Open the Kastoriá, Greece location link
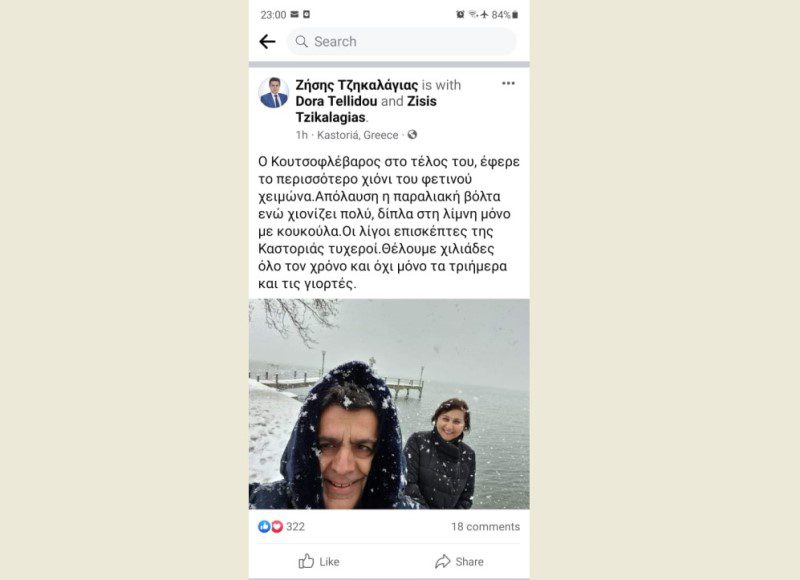 click(358, 135)
